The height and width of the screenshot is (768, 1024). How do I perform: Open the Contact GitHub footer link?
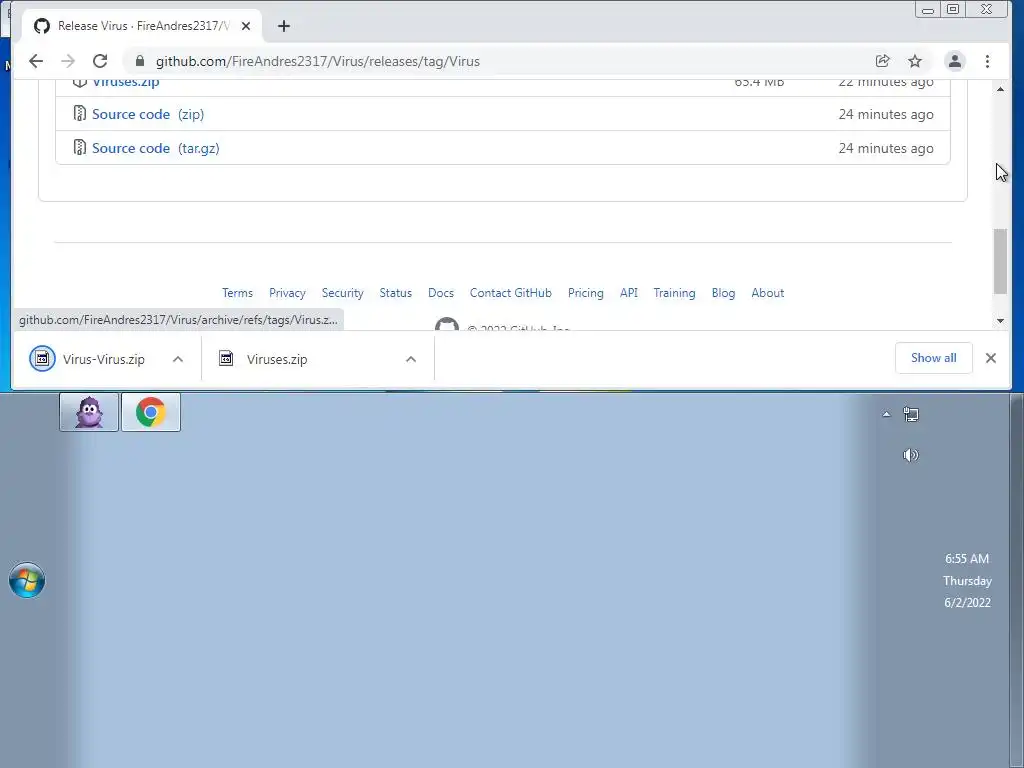point(511,293)
